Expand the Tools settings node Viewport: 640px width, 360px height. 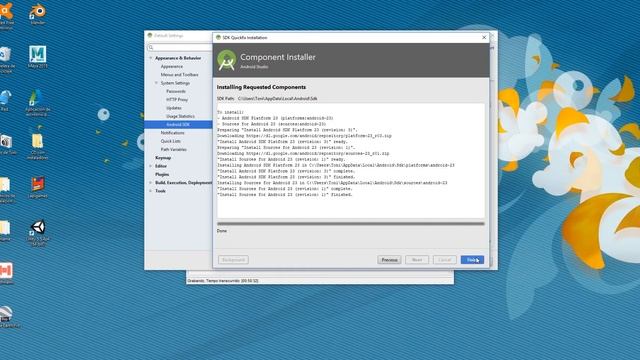point(151,191)
